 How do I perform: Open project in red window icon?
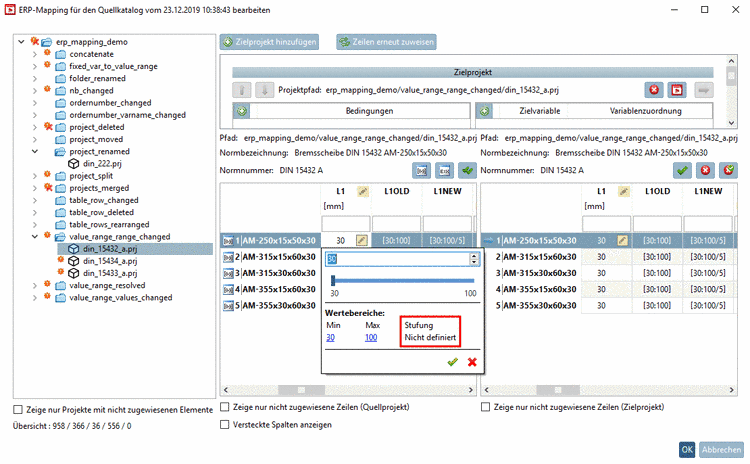677,90
